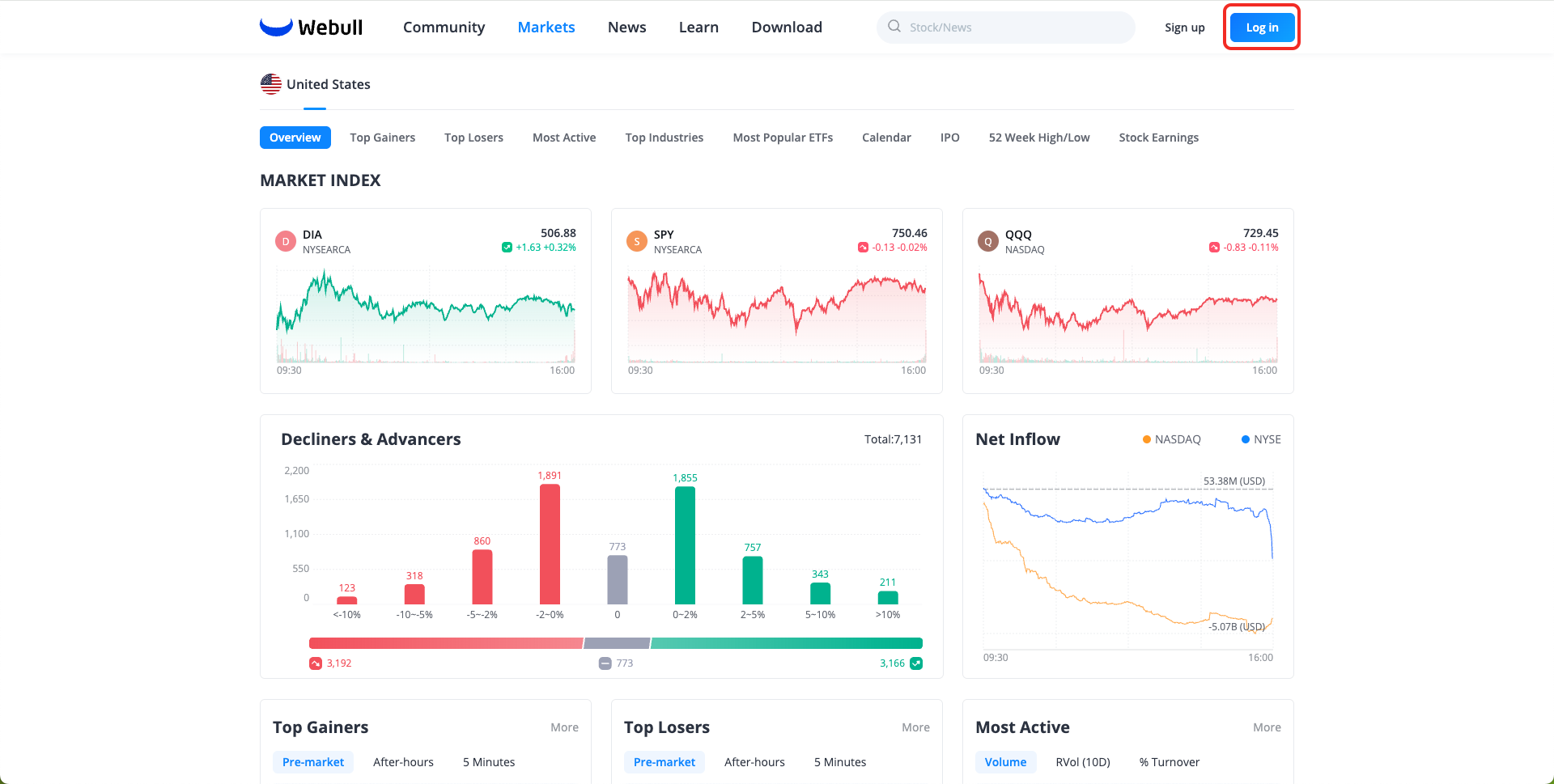Select After-hours in the Top Gainers card
This screenshot has height=784, width=1554.
pos(403,762)
